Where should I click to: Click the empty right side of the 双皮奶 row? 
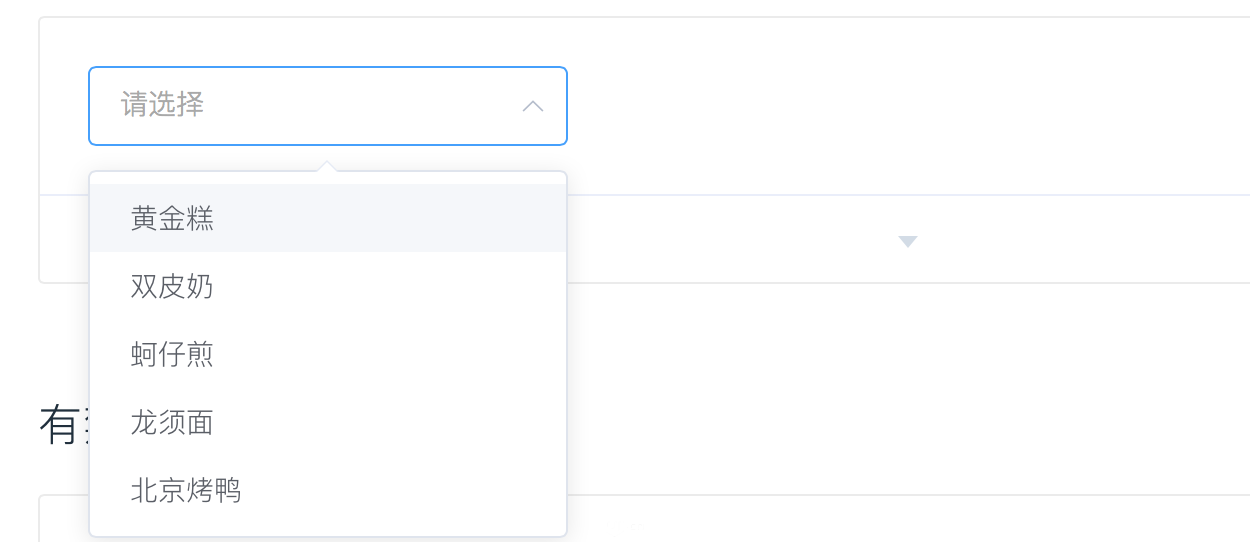point(400,286)
